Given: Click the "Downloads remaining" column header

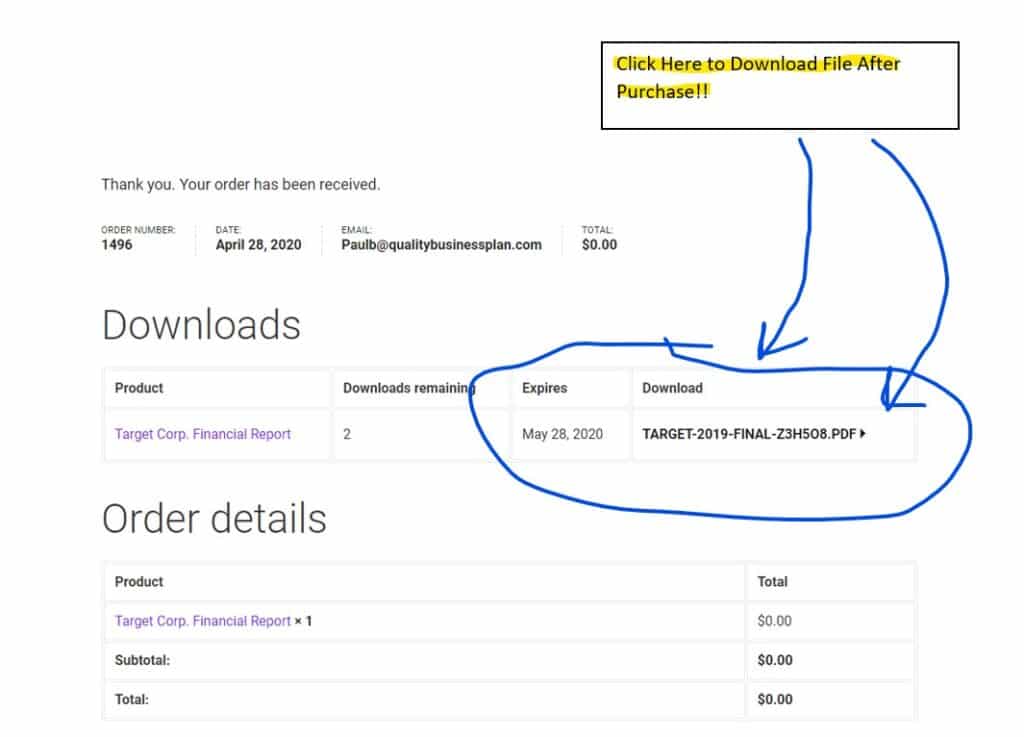Looking at the screenshot, I should coord(406,388).
